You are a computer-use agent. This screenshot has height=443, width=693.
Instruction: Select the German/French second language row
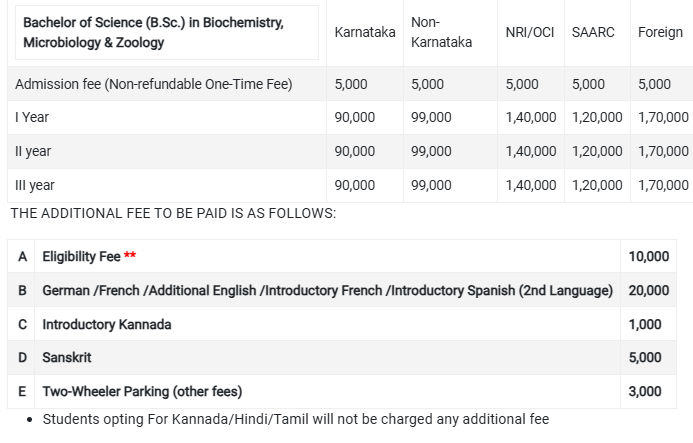click(342, 290)
